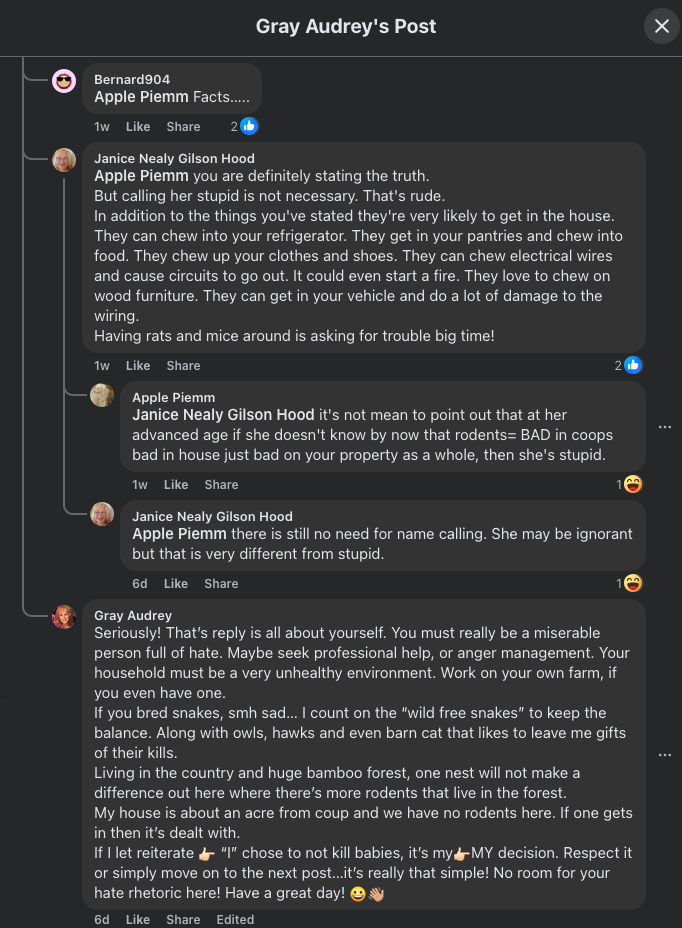
Task: View thumbs-up reactions on Bernard904's comment
Action: point(245,126)
